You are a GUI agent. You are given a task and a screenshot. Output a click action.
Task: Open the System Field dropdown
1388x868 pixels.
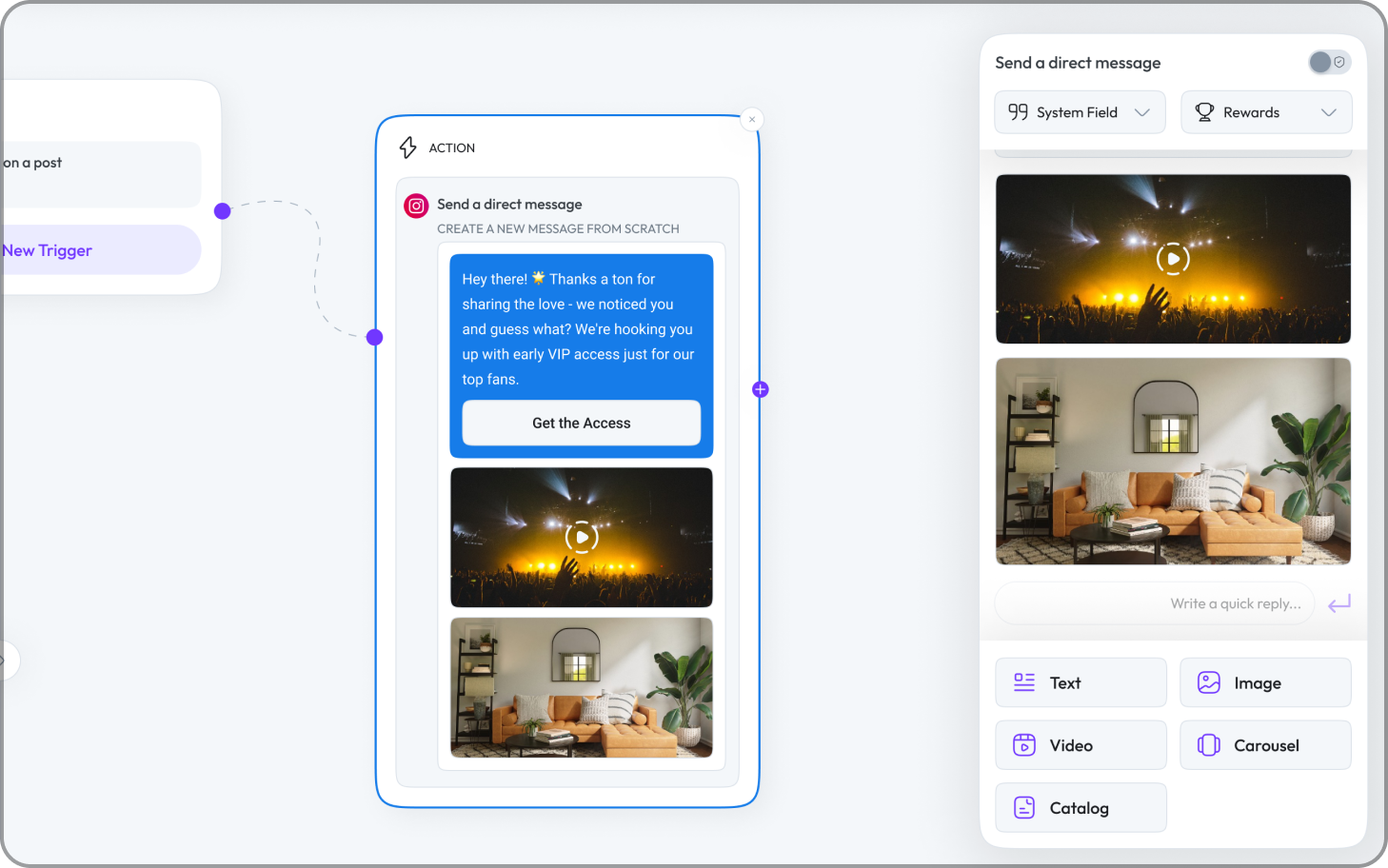coord(1080,112)
